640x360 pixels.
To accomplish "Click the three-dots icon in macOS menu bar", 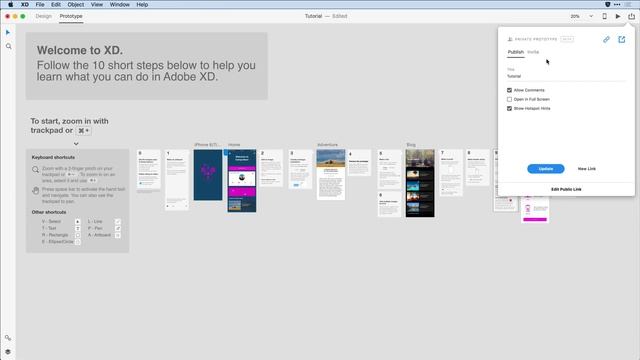I will 617,4.
